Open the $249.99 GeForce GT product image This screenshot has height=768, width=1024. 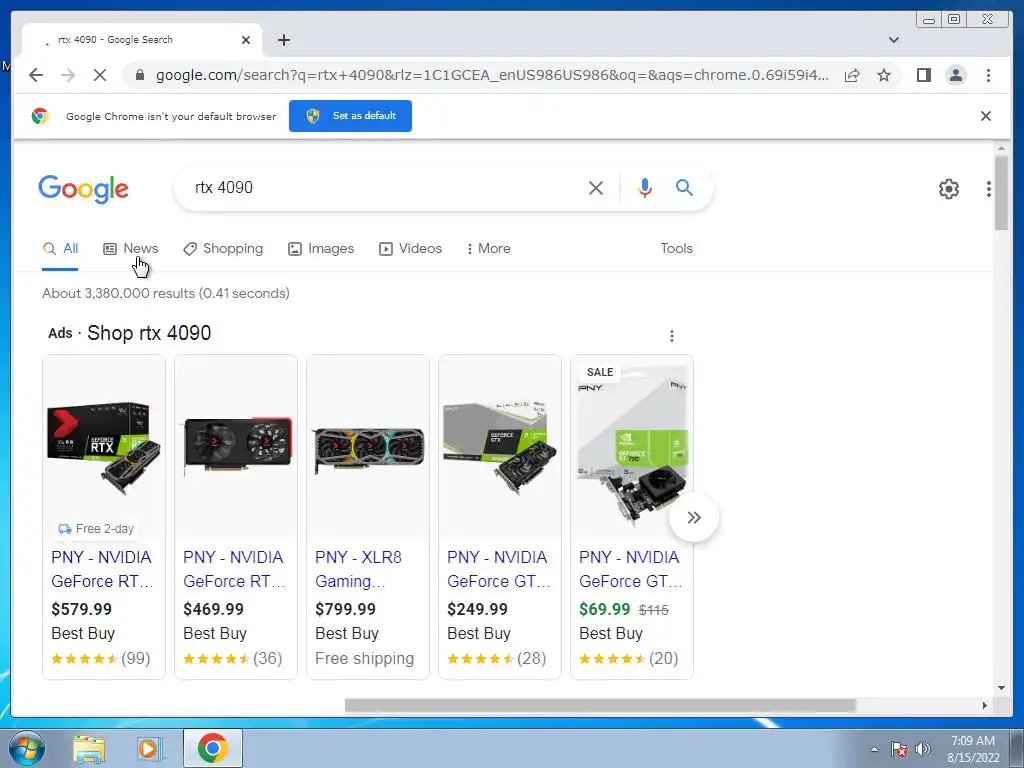pyautogui.click(x=500, y=447)
